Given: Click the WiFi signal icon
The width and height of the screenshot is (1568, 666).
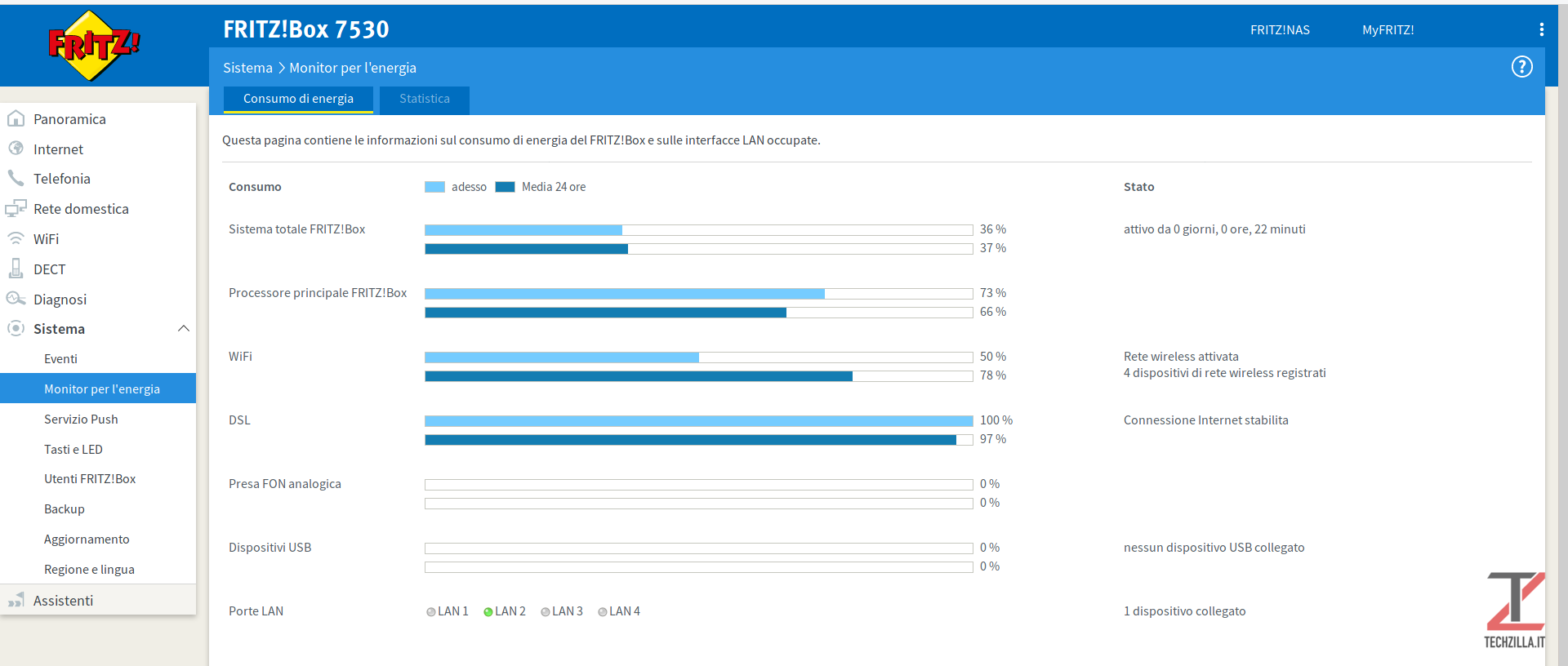Looking at the screenshot, I should pyautogui.click(x=16, y=238).
